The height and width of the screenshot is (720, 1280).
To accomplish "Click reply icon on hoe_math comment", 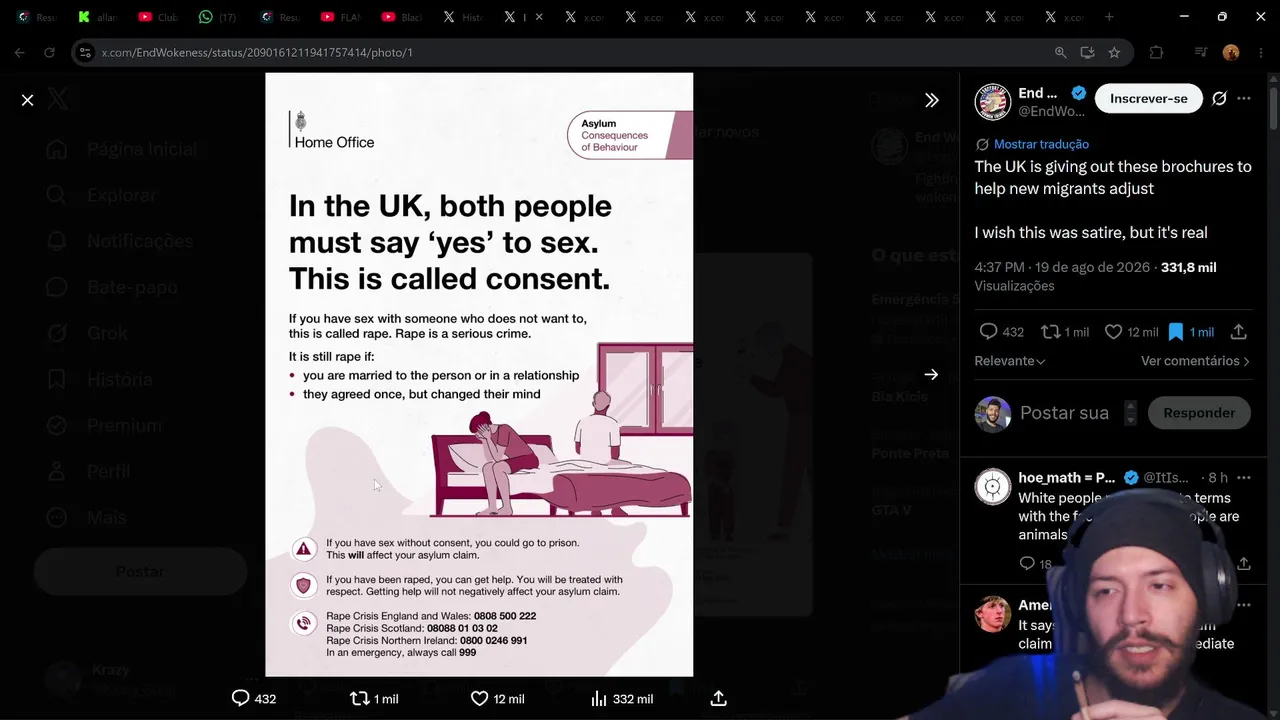I will point(1027,564).
